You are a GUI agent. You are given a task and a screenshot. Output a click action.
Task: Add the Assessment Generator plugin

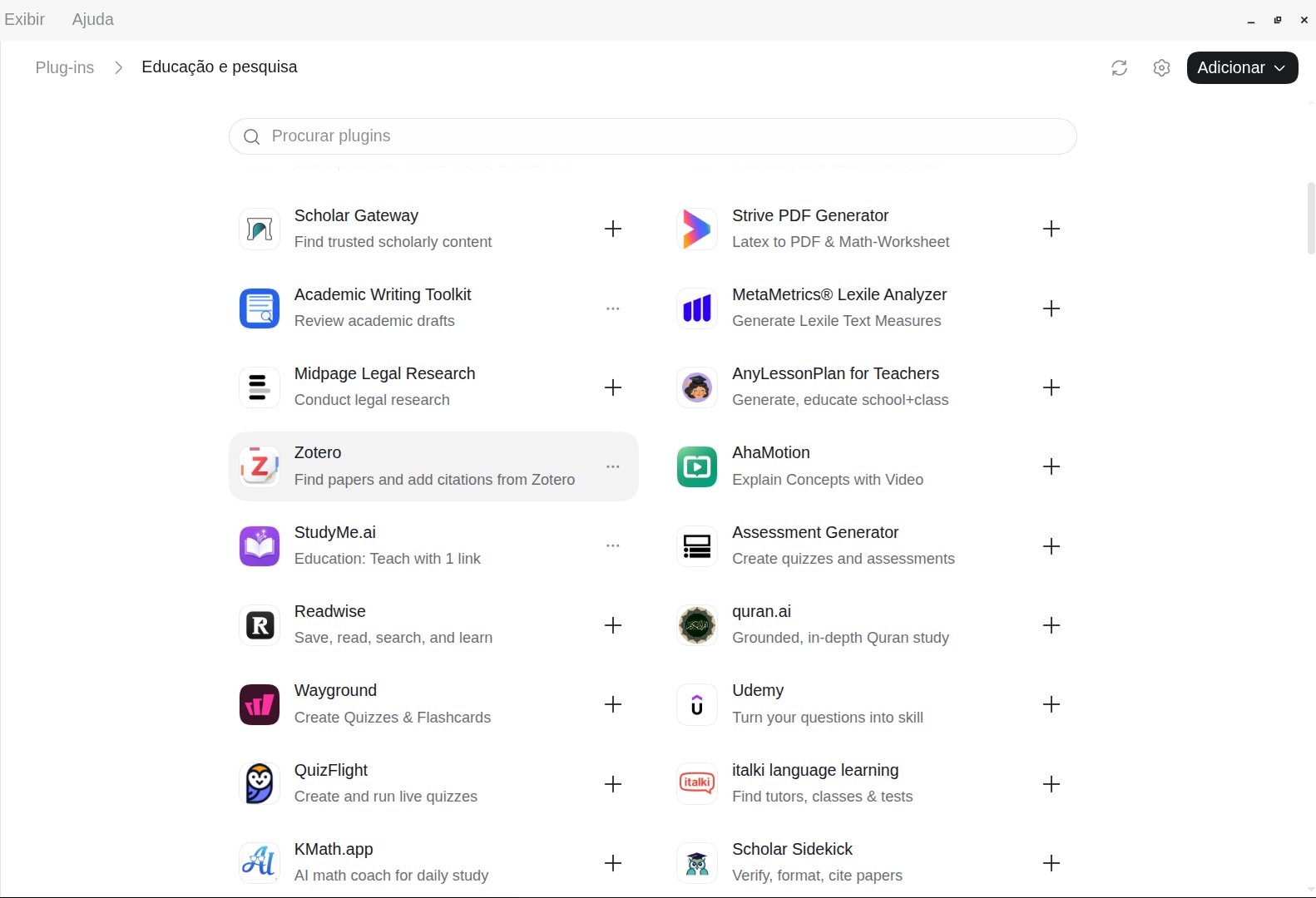pyautogui.click(x=1051, y=546)
